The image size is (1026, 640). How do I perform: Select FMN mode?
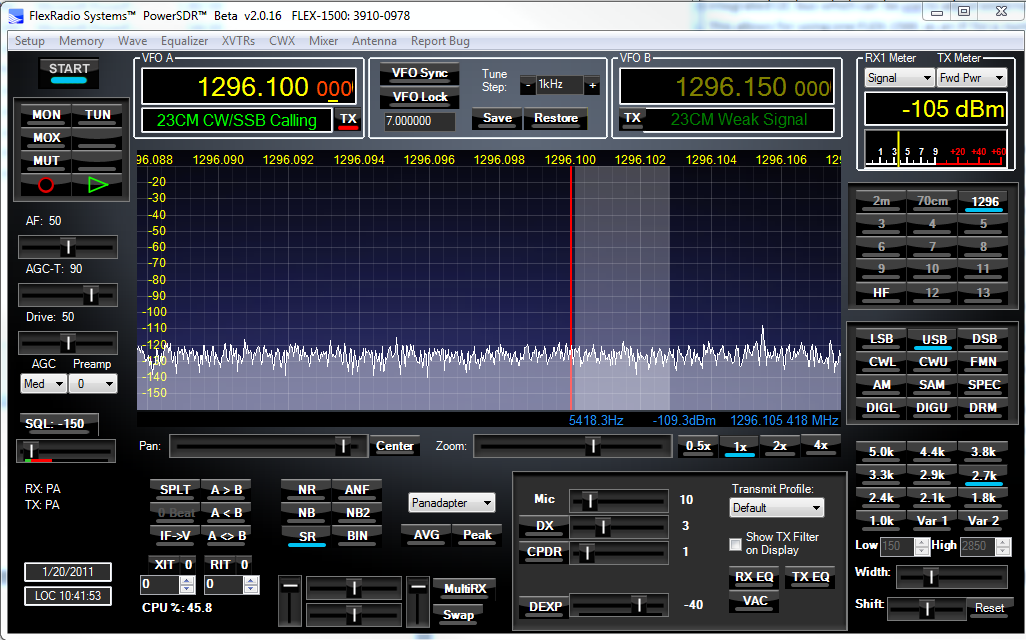click(983, 362)
